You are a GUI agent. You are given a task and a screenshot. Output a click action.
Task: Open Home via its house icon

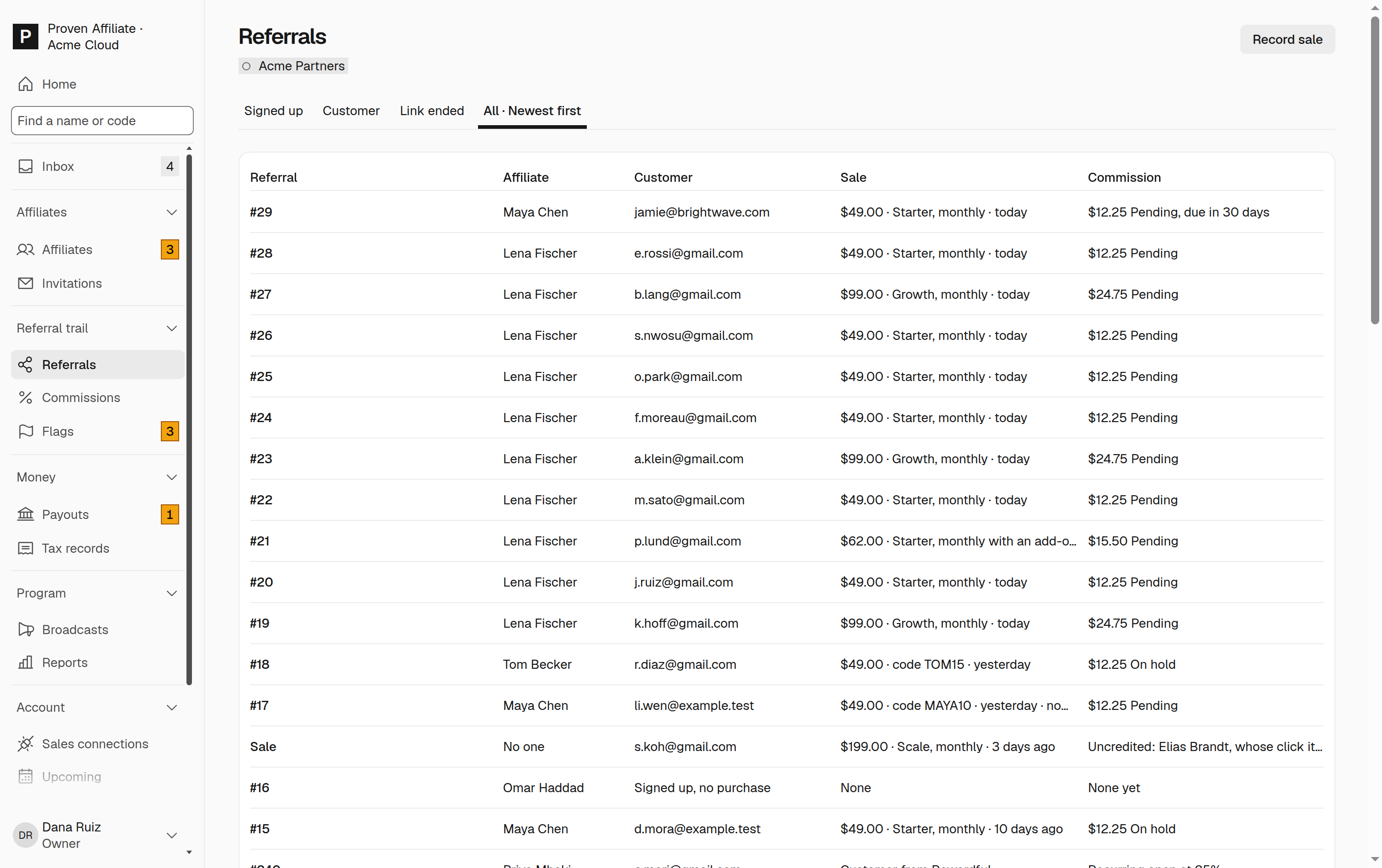click(25, 85)
